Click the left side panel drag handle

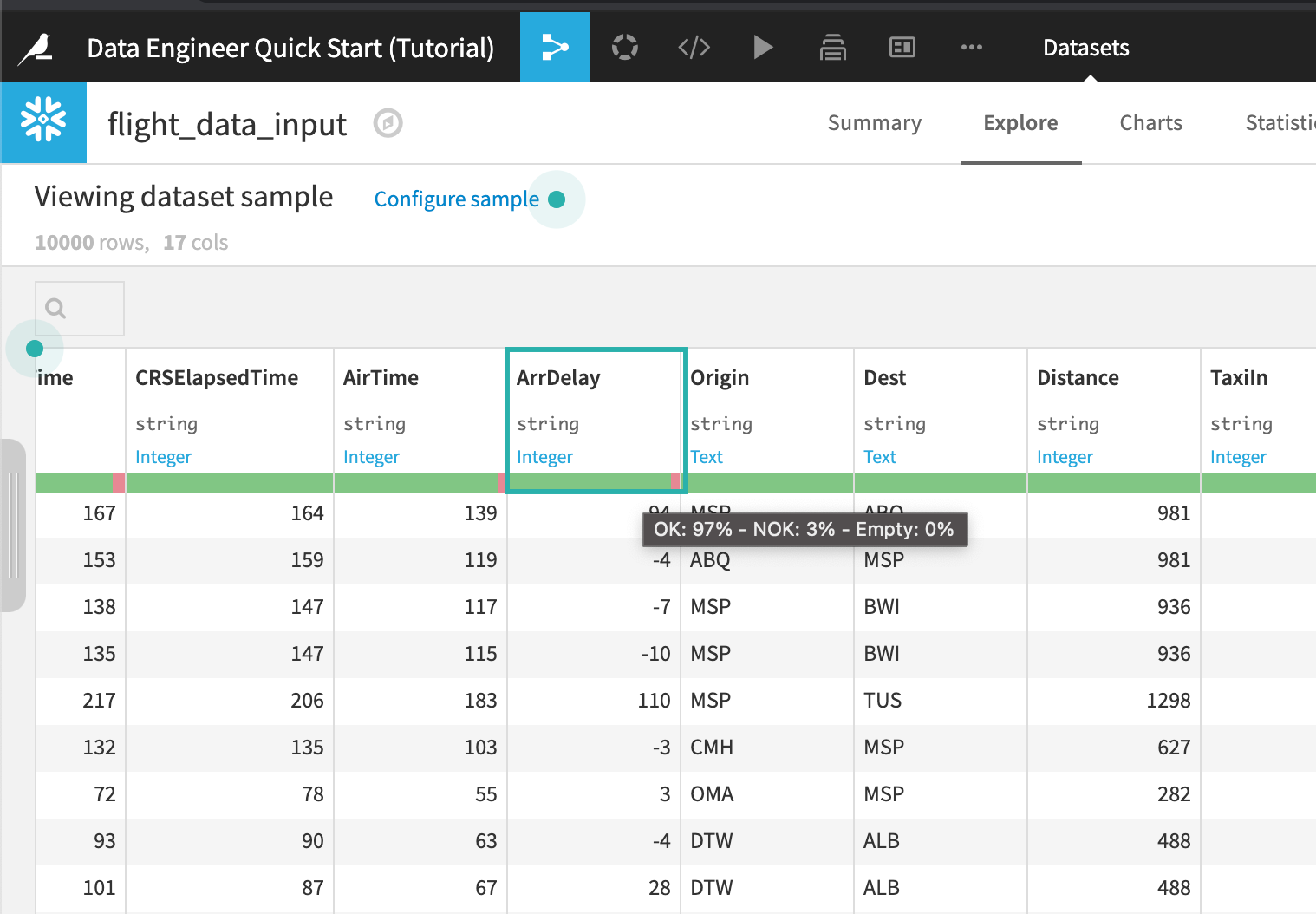(13, 526)
